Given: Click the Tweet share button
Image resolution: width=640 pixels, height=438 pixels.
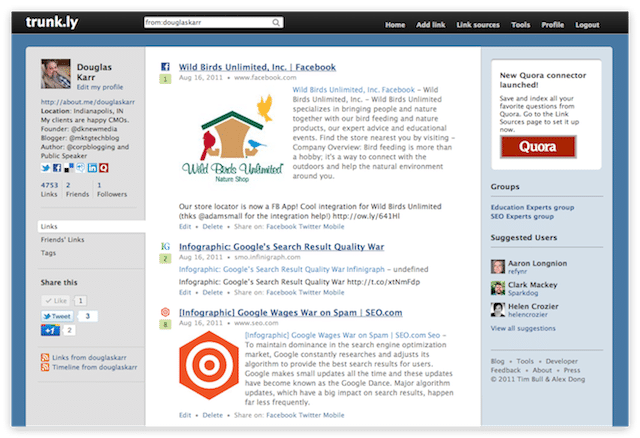Looking at the screenshot, I should (58, 316).
